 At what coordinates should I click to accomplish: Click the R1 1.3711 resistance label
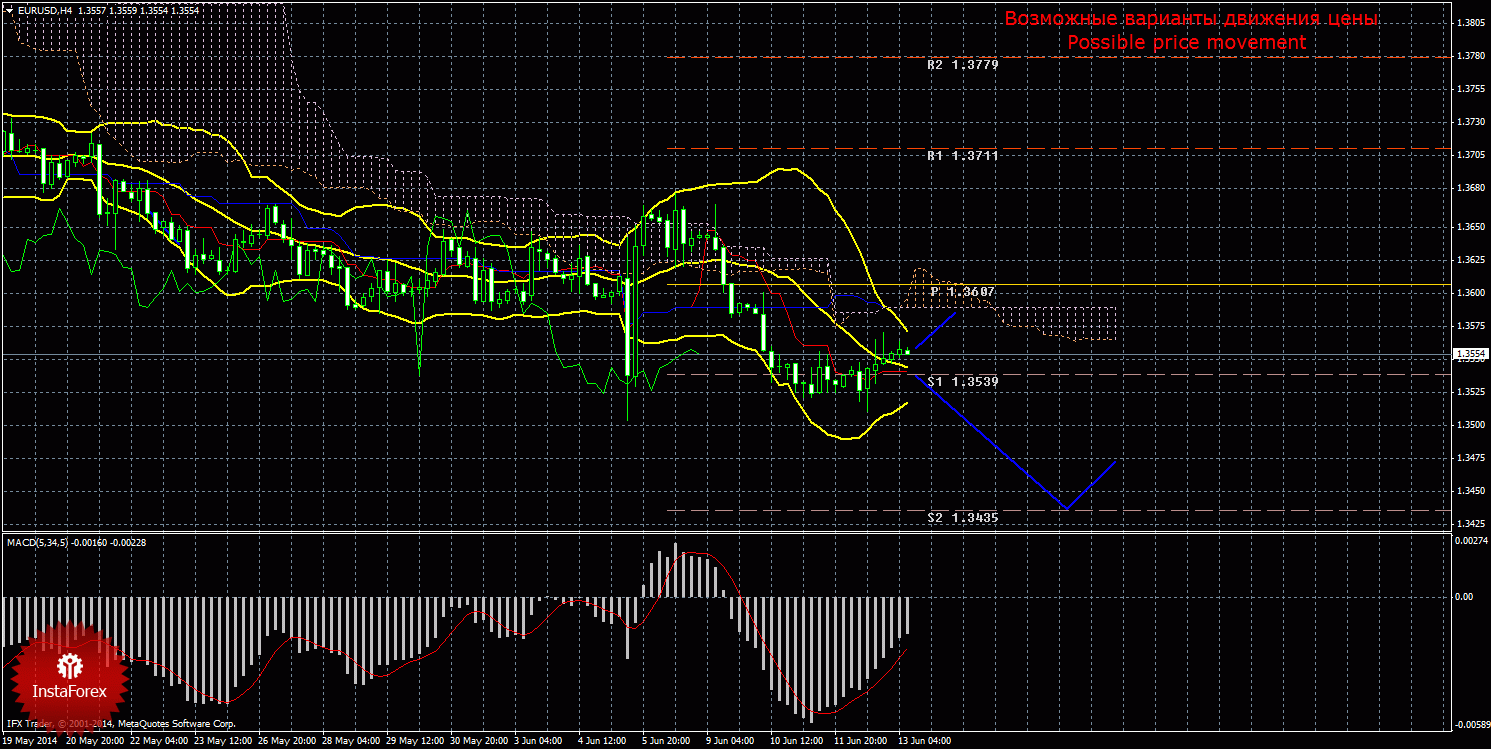point(962,157)
